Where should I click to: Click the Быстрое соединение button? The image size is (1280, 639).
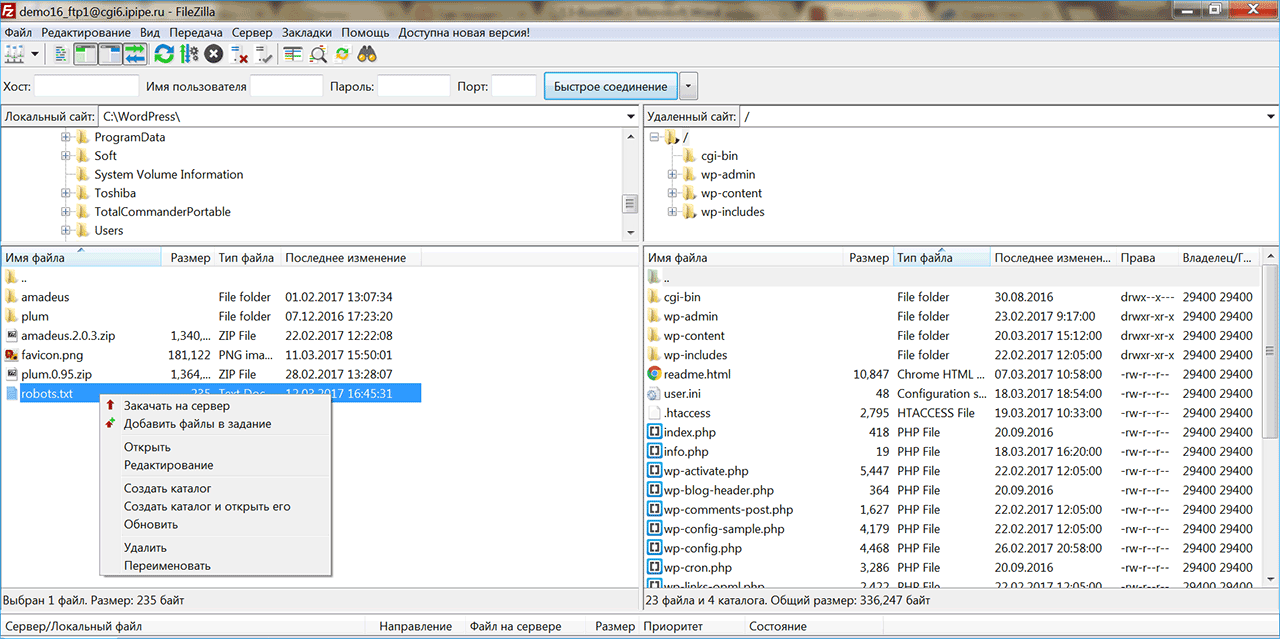click(x=610, y=86)
